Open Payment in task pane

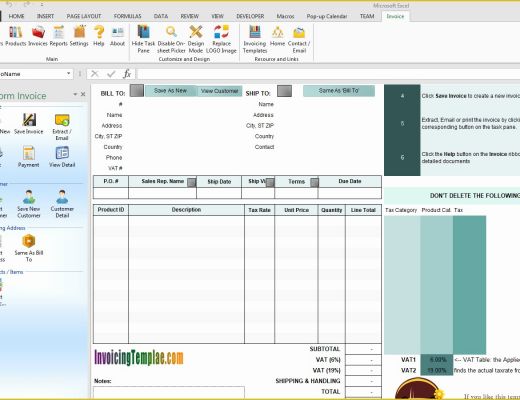click(29, 157)
